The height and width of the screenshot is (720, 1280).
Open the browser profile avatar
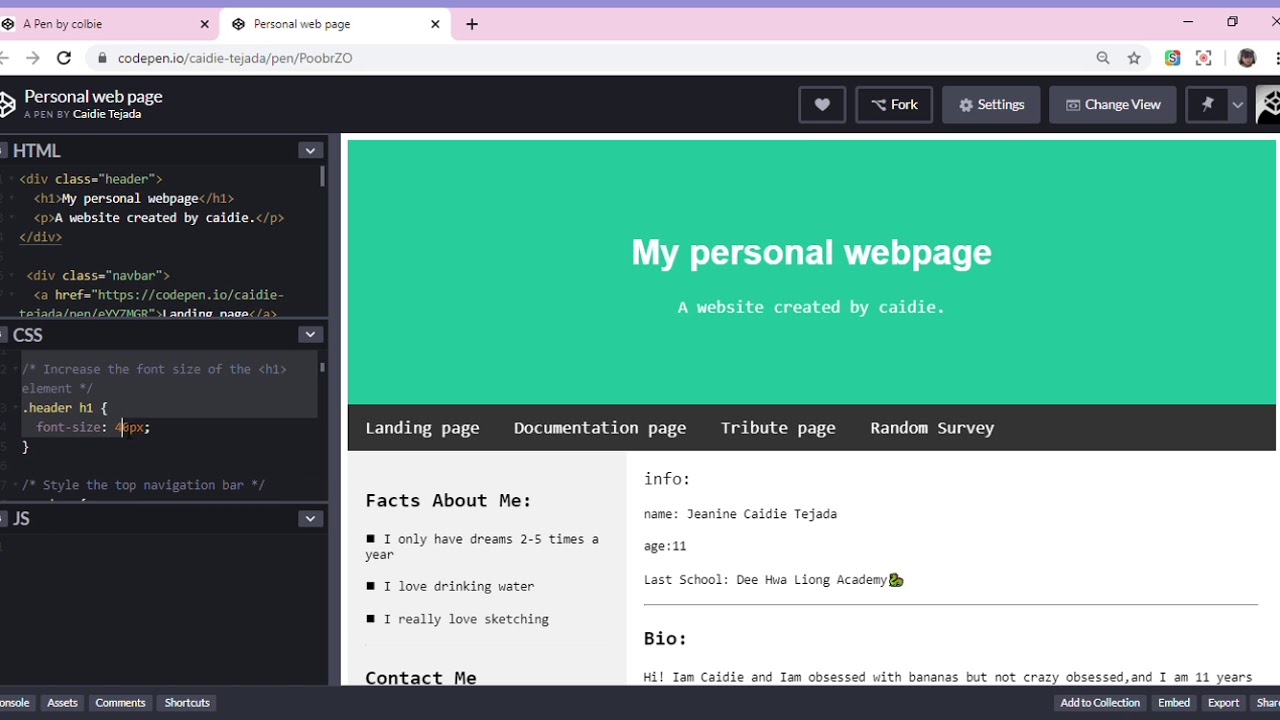pyautogui.click(x=1246, y=58)
